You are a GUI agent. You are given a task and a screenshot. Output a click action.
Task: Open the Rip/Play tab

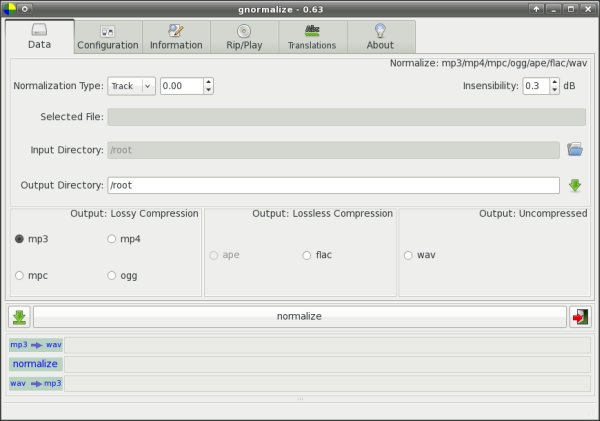244,38
